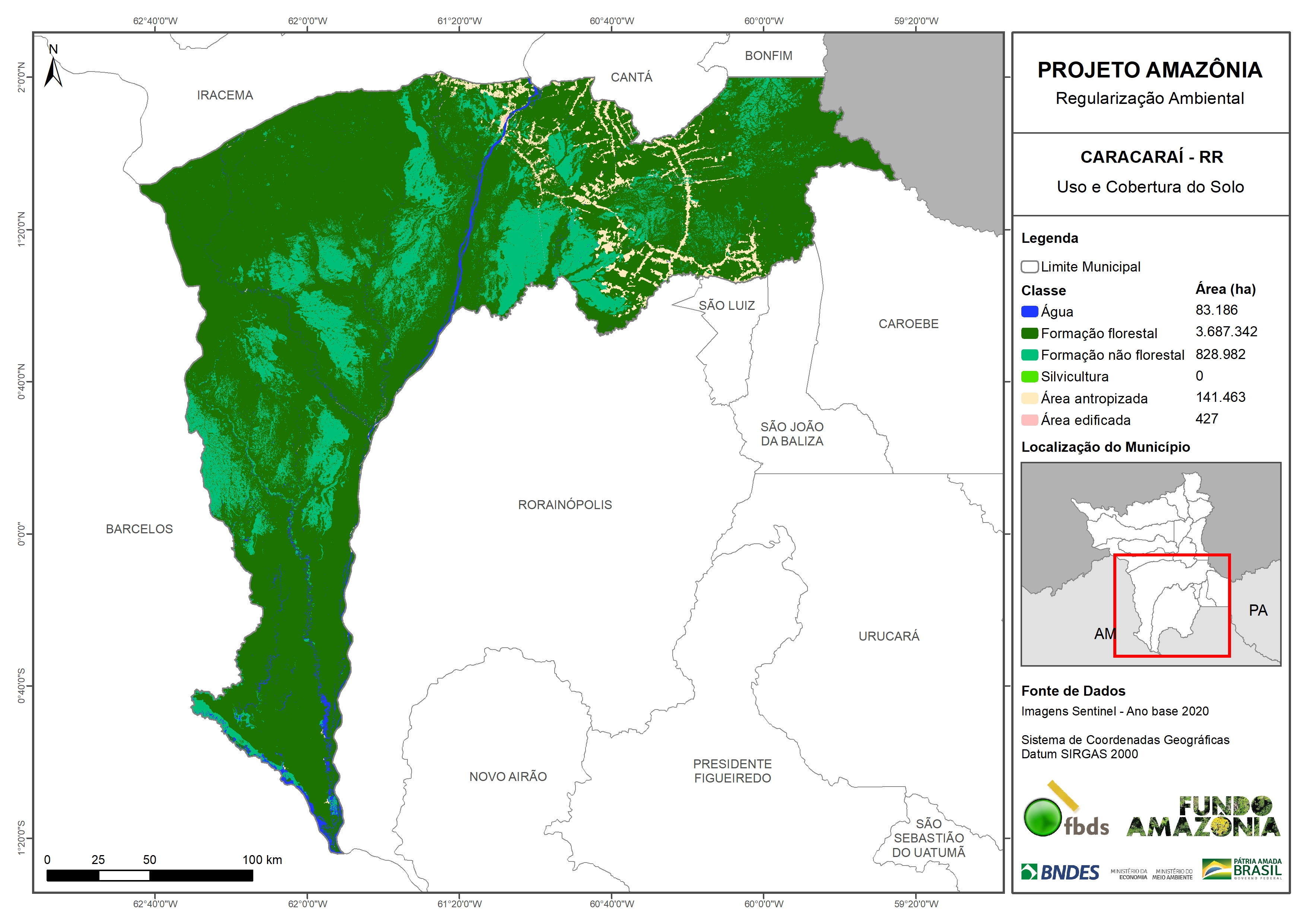
Task: Click the Limite Municipal legend symbol
Action: (x=1029, y=266)
